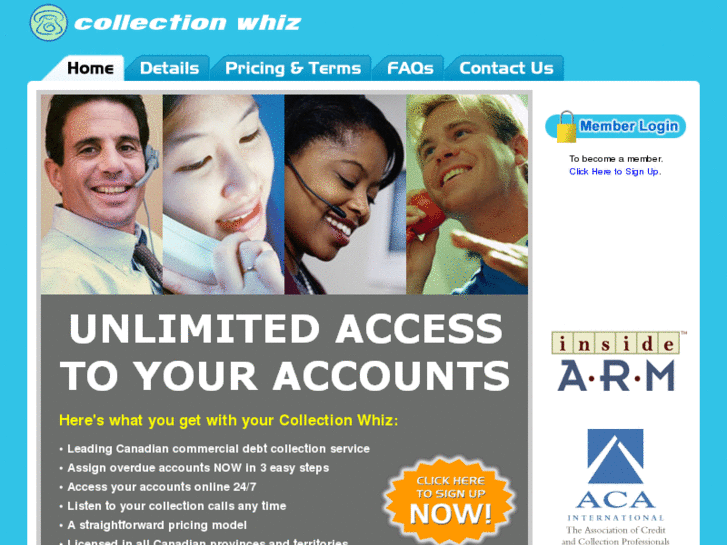Click the collection whiz wordmark
Viewport: 727px width, 545px height.
coord(188,23)
